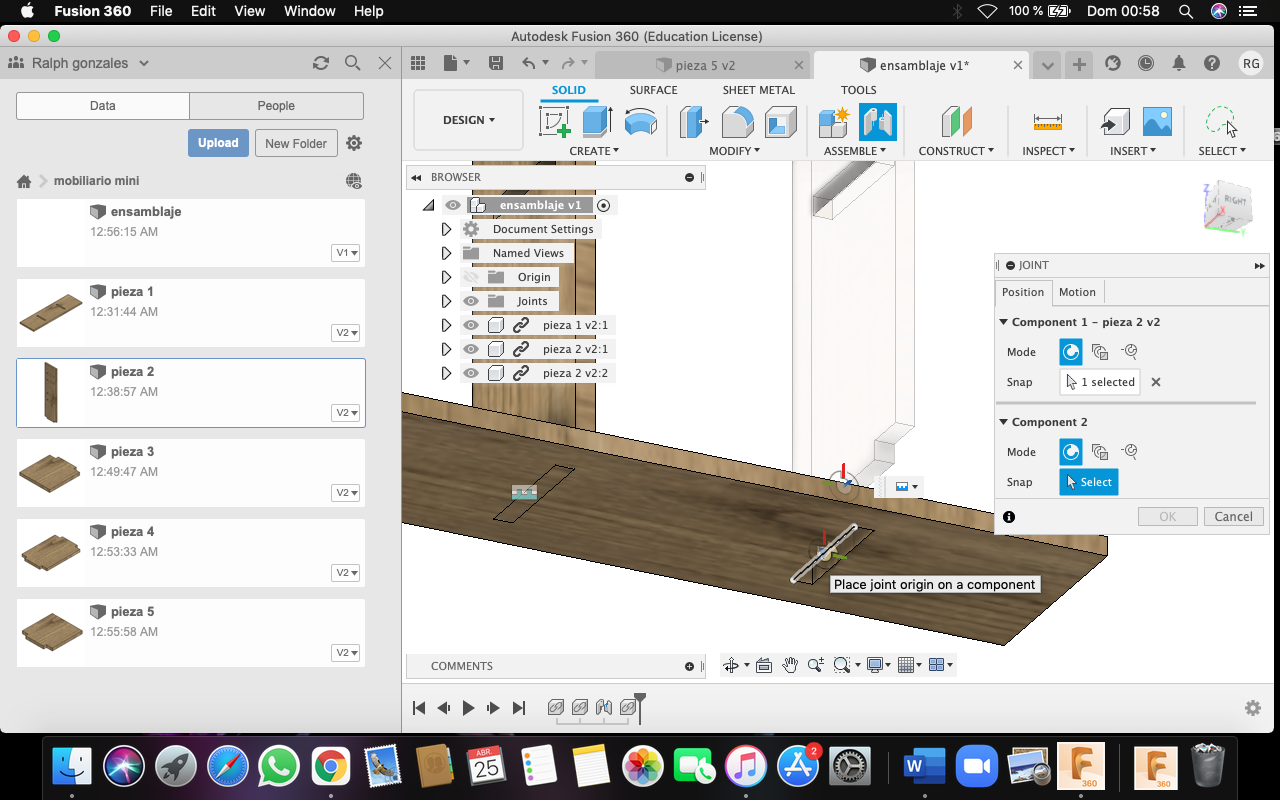
Task: Hide the pieza 1 v2:1 component
Action: pyautogui.click(x=471, y=325)
